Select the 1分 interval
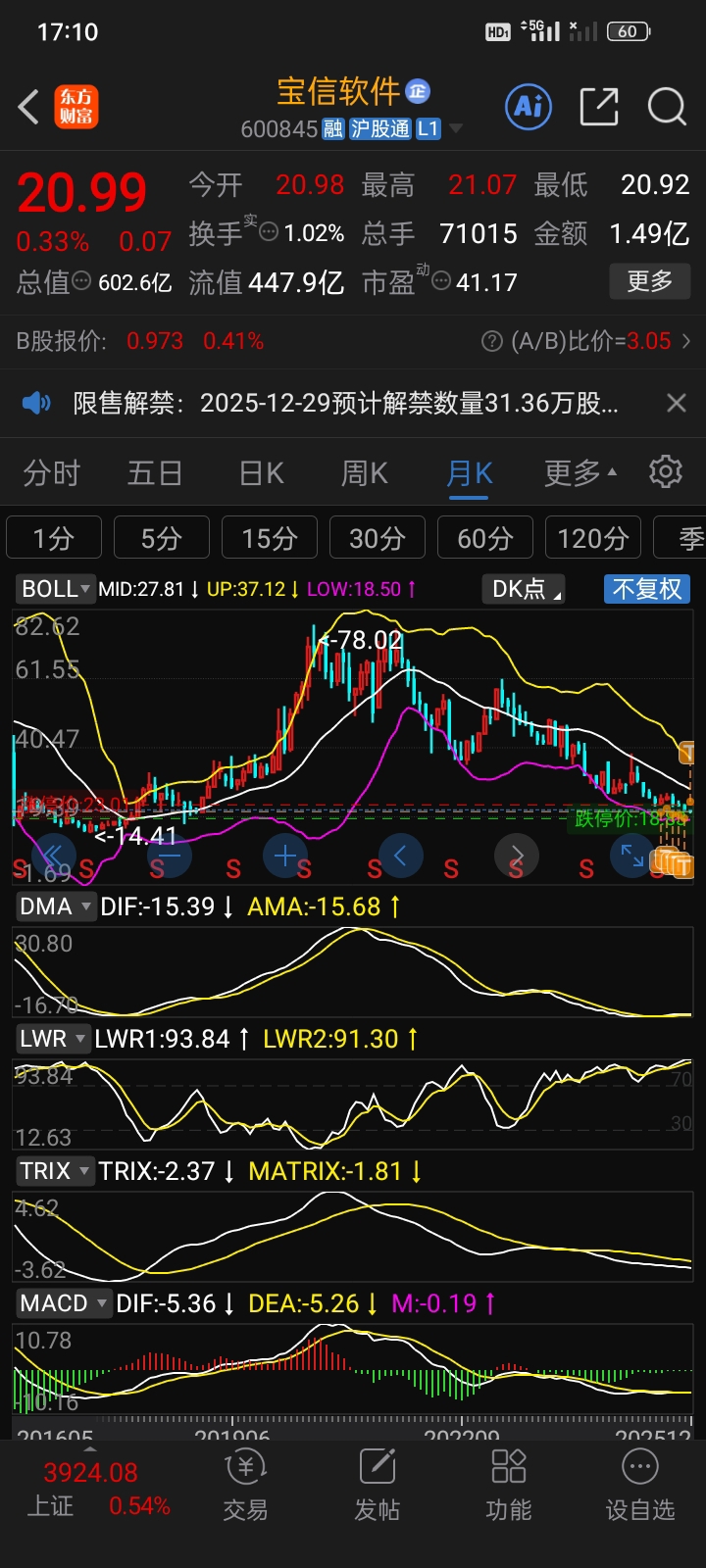 (x=54, y=538)
